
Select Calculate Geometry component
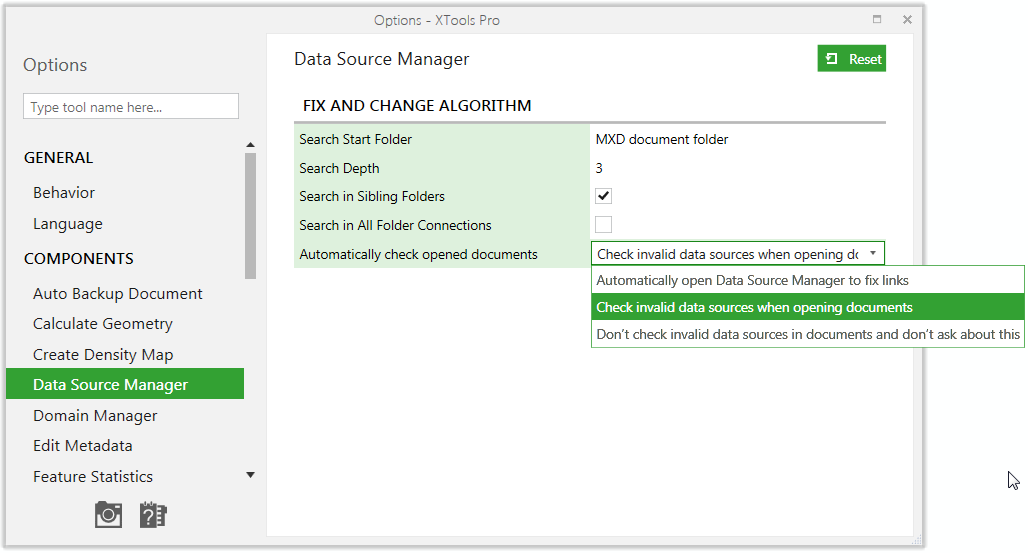103,323
